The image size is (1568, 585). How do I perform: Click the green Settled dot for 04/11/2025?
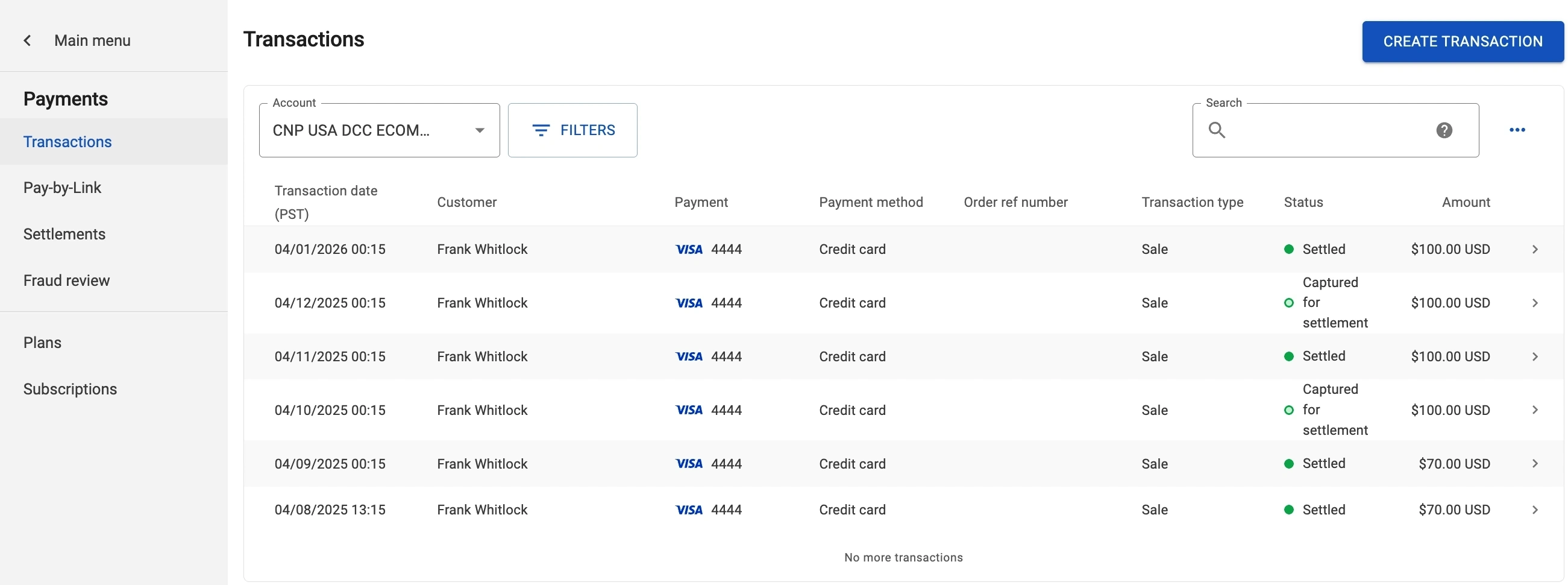point(1288,356)
